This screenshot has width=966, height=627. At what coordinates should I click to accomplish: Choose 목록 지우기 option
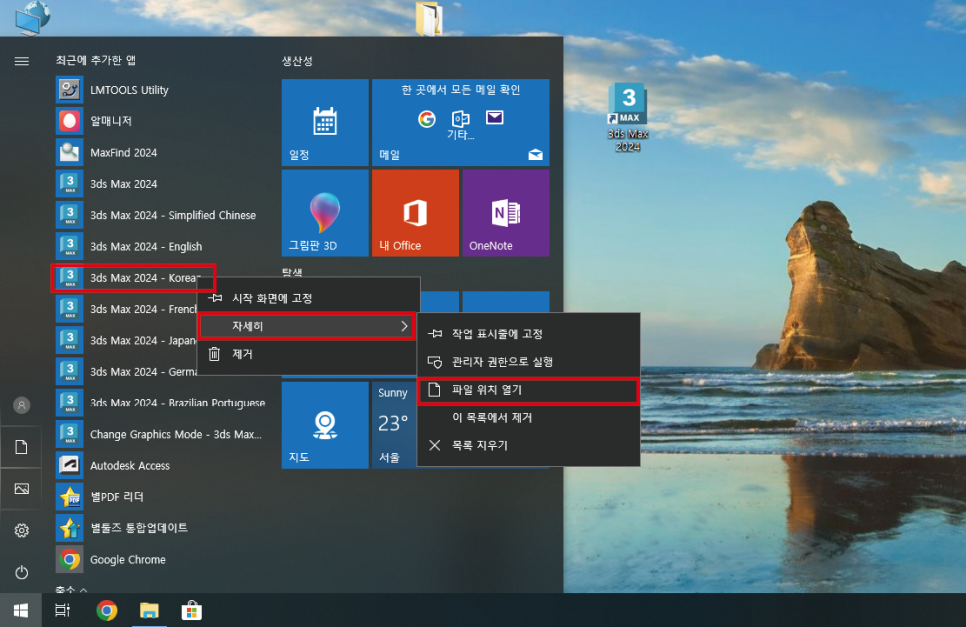(x=529, y=445)
